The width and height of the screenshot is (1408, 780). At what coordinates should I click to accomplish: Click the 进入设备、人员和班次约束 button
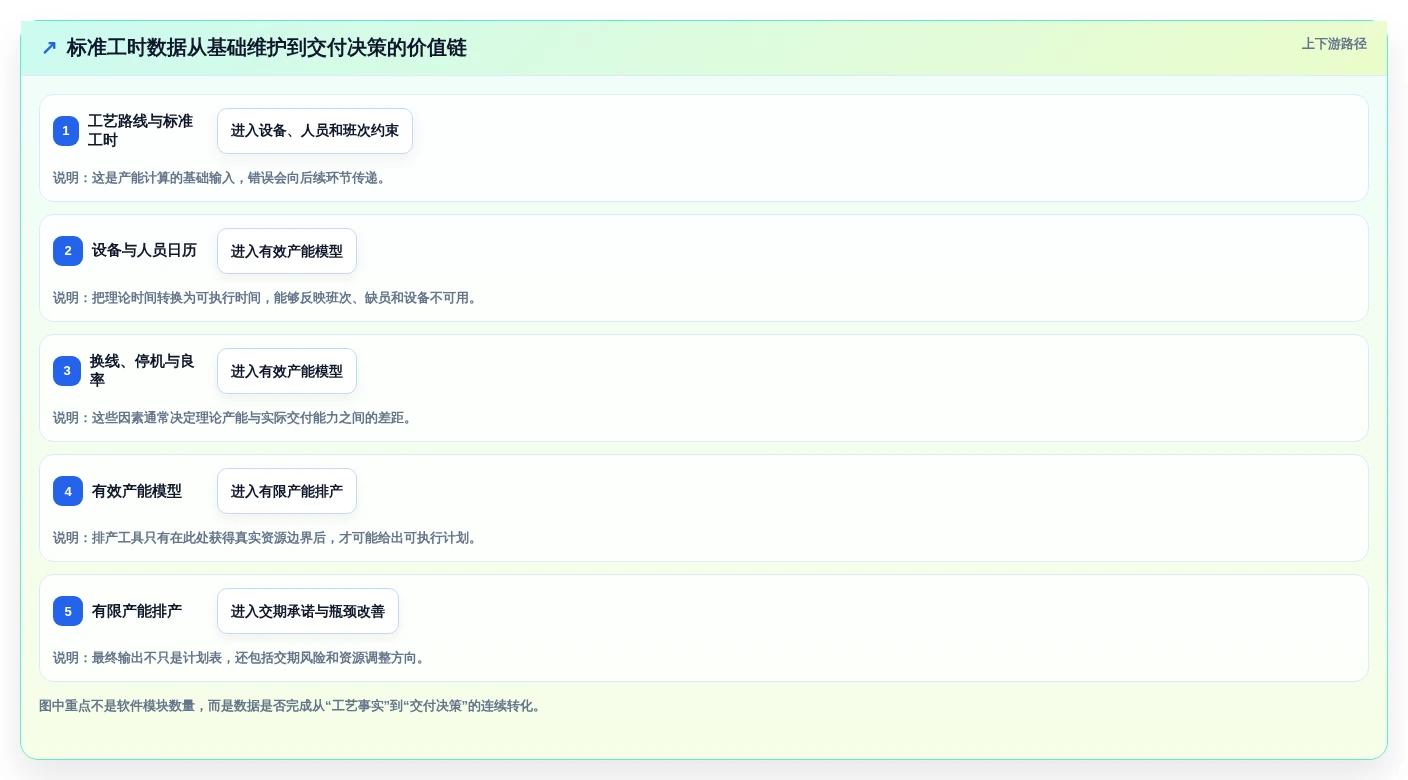click(315, 131)
